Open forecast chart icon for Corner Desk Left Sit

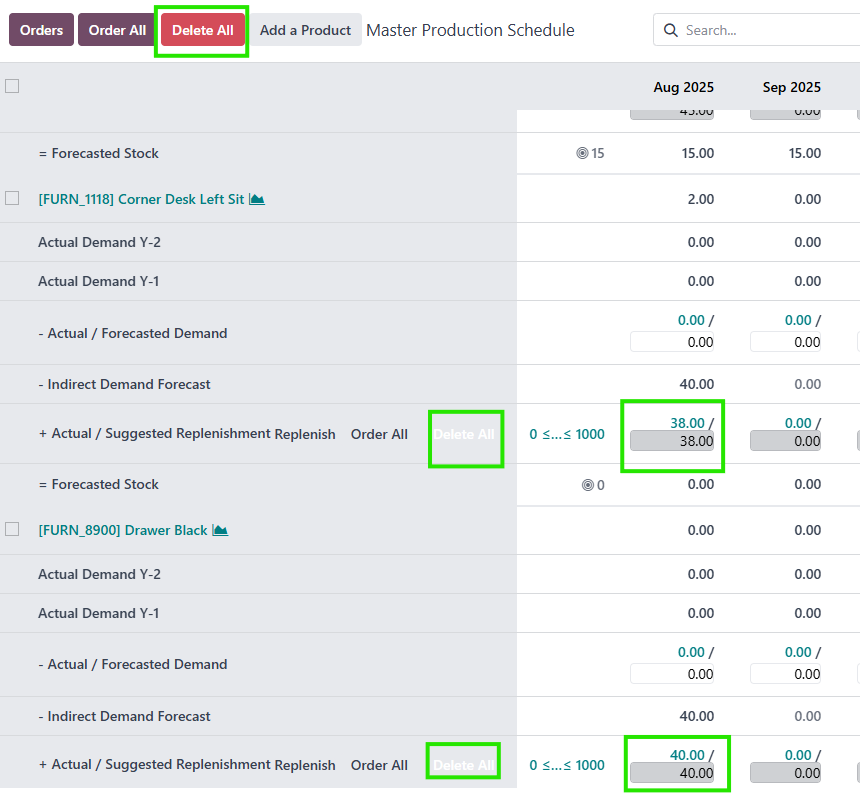257,199
